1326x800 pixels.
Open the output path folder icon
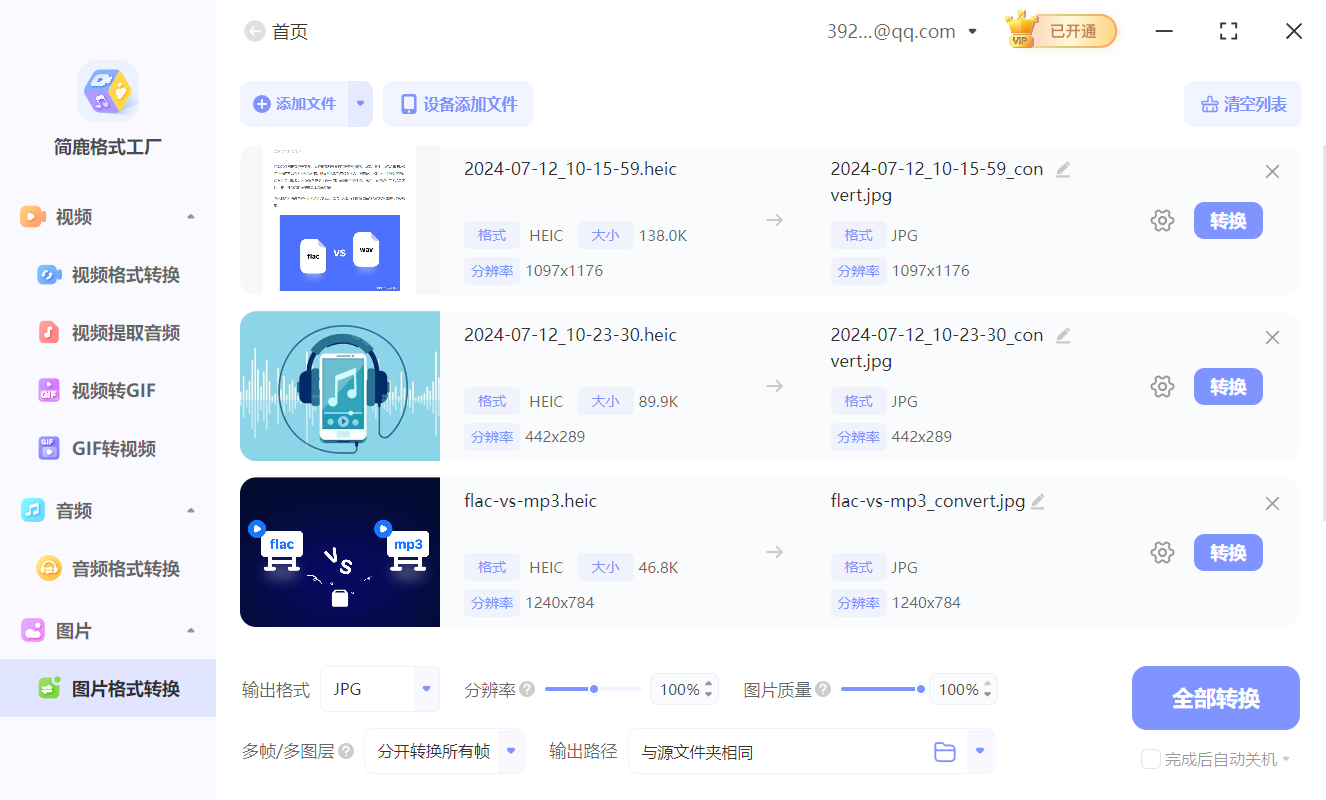click(x=944, y=751)
